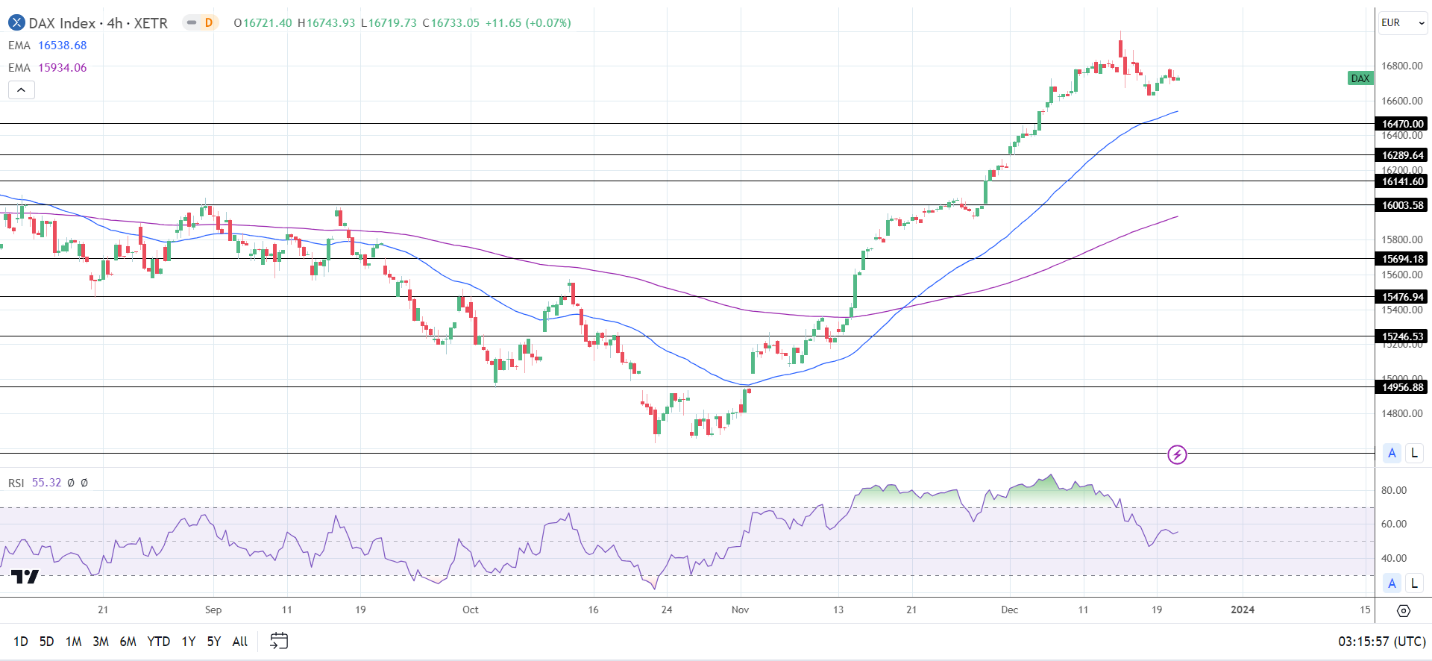
Task: Select the 1Y time range
Action: [x=188, y=641]
